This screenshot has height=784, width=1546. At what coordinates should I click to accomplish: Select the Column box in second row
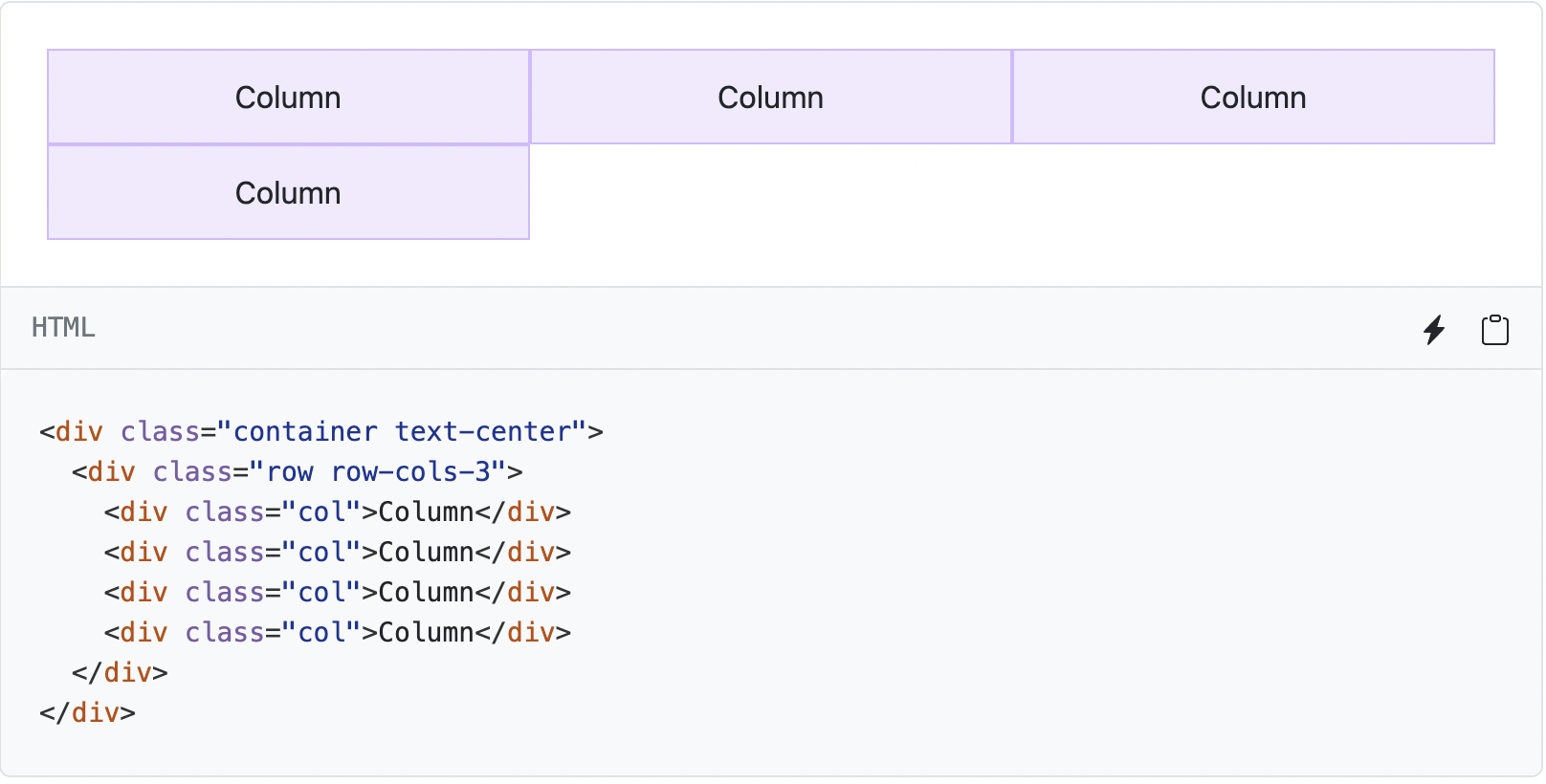pyautogui.click(x=288, y=193)
